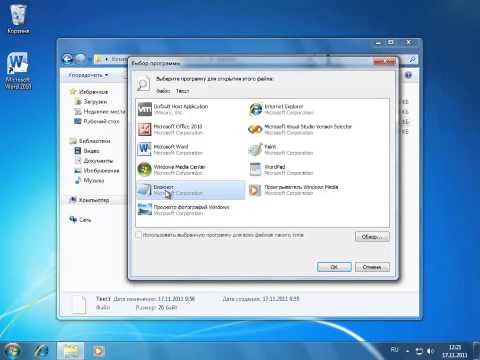Click the Текст file icon in details pane

(x=79, y=304)
